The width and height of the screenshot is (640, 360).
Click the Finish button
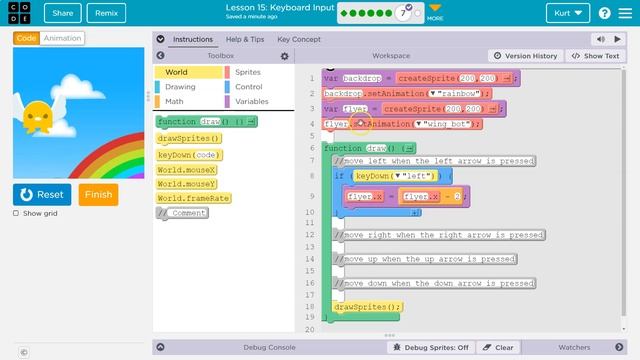pyautogui.click(x=98, y=194)
